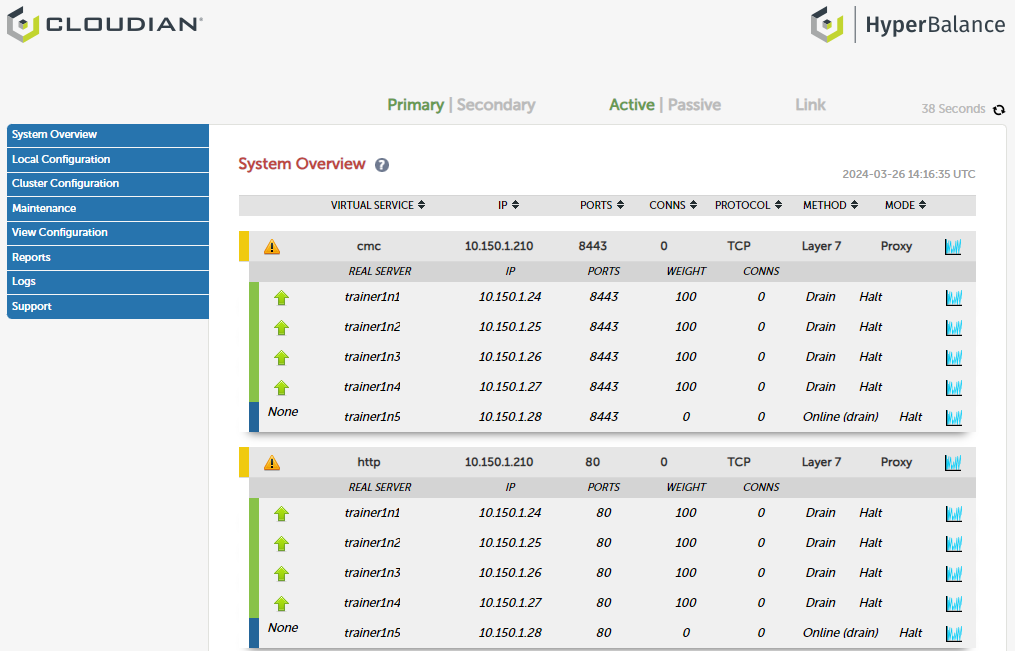Open graph icon for http trainer1n4 row
The image size is (1015, 651).
tap(954, 604)
